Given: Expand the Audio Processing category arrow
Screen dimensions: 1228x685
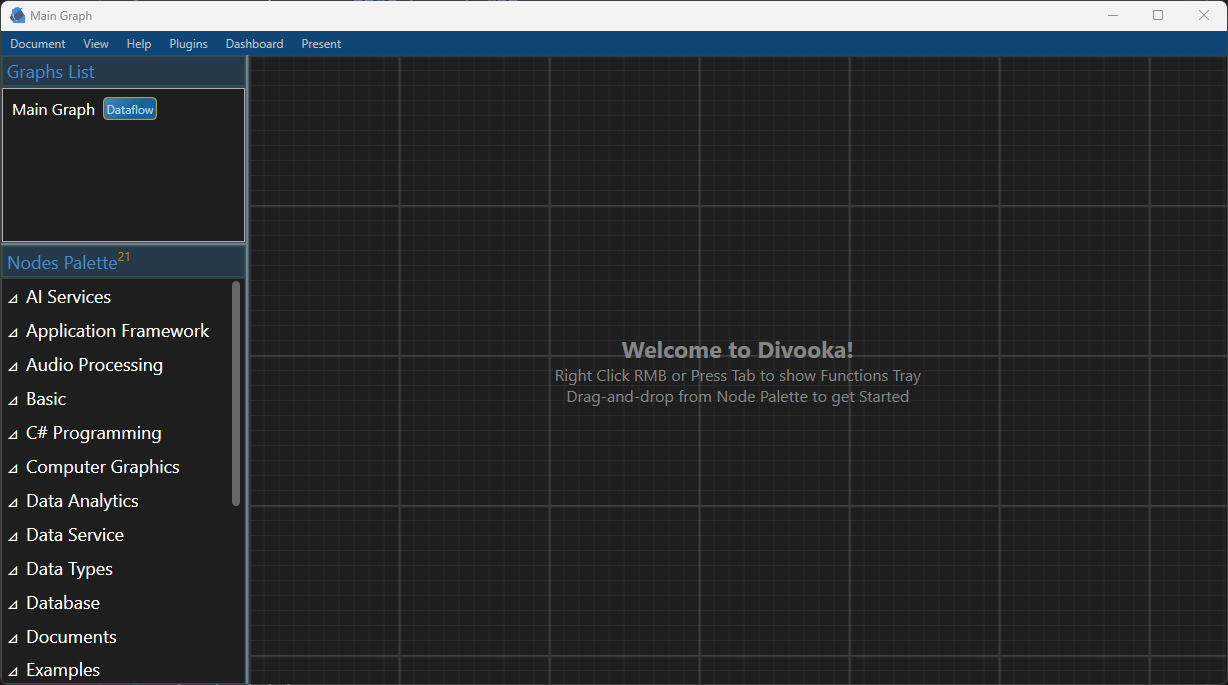Looking at the screenshot, I should click(13, 367).
